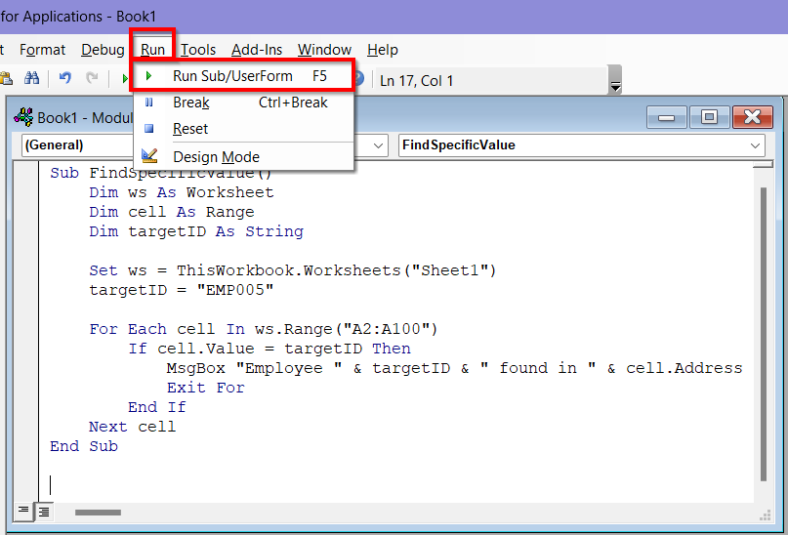Screen dimensions: 788x535
Task: Choose Reset from the Run menu
Action: [243, 129]
